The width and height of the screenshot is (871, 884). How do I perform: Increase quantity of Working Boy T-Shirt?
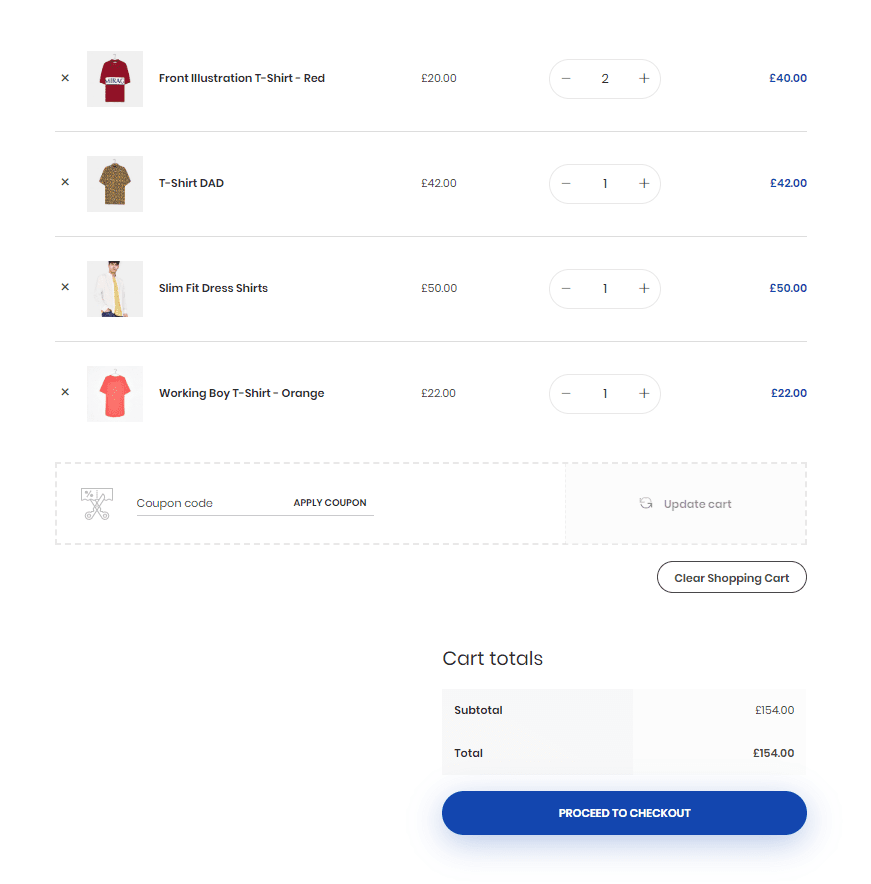[644, 393]
